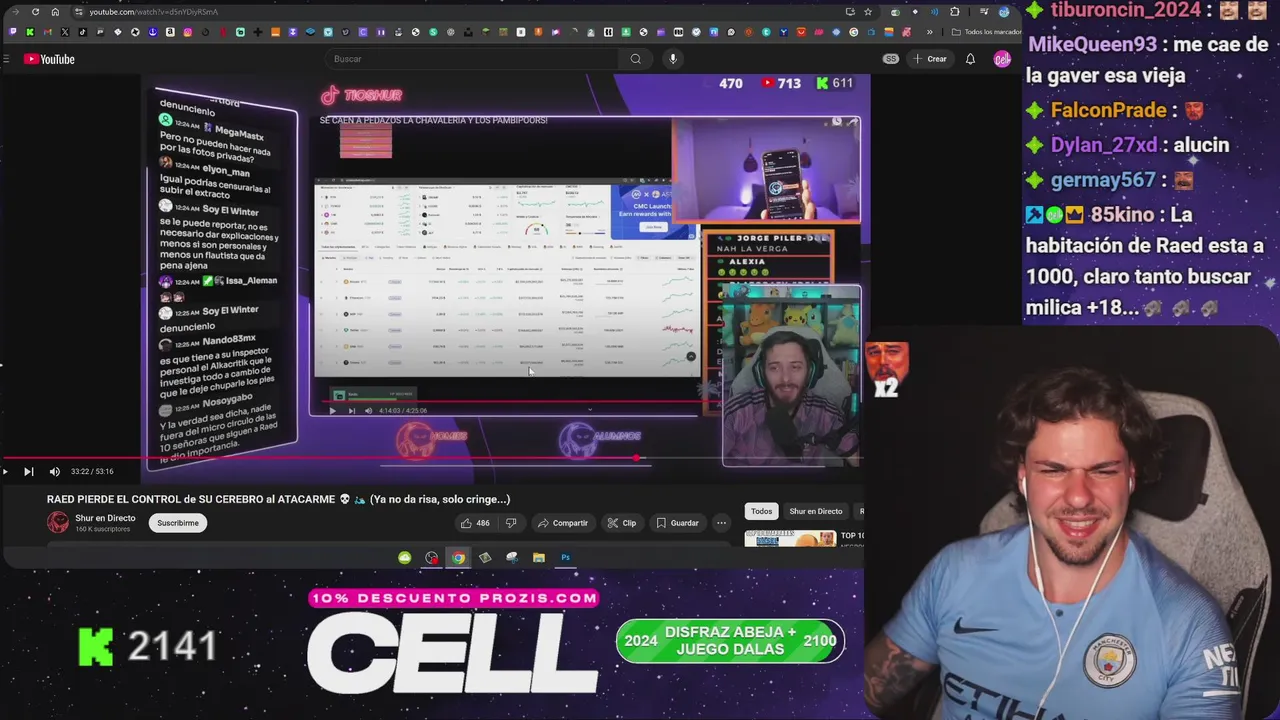Click the SS badge in the YouTube header
1280x720 pixels.
[x=890, y=59]
